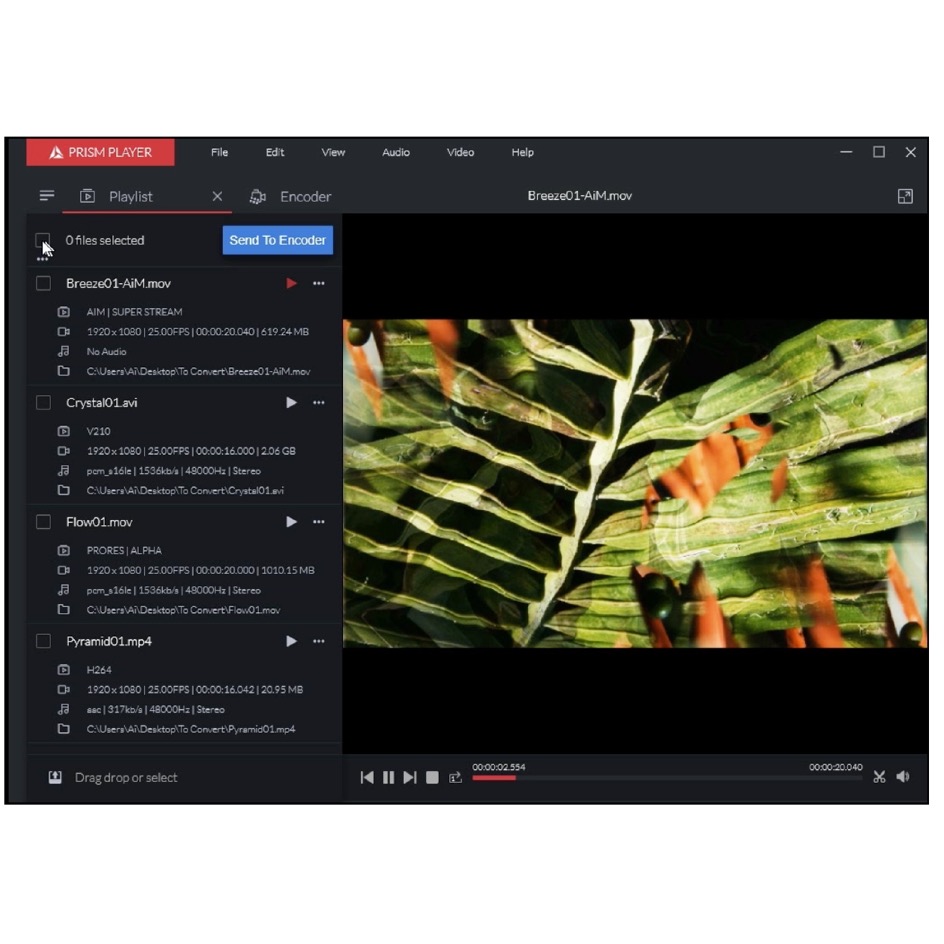The image size is (944, 944).
Task: Toggle the select-all files checkbox
Action: click(x=43, y=240)
